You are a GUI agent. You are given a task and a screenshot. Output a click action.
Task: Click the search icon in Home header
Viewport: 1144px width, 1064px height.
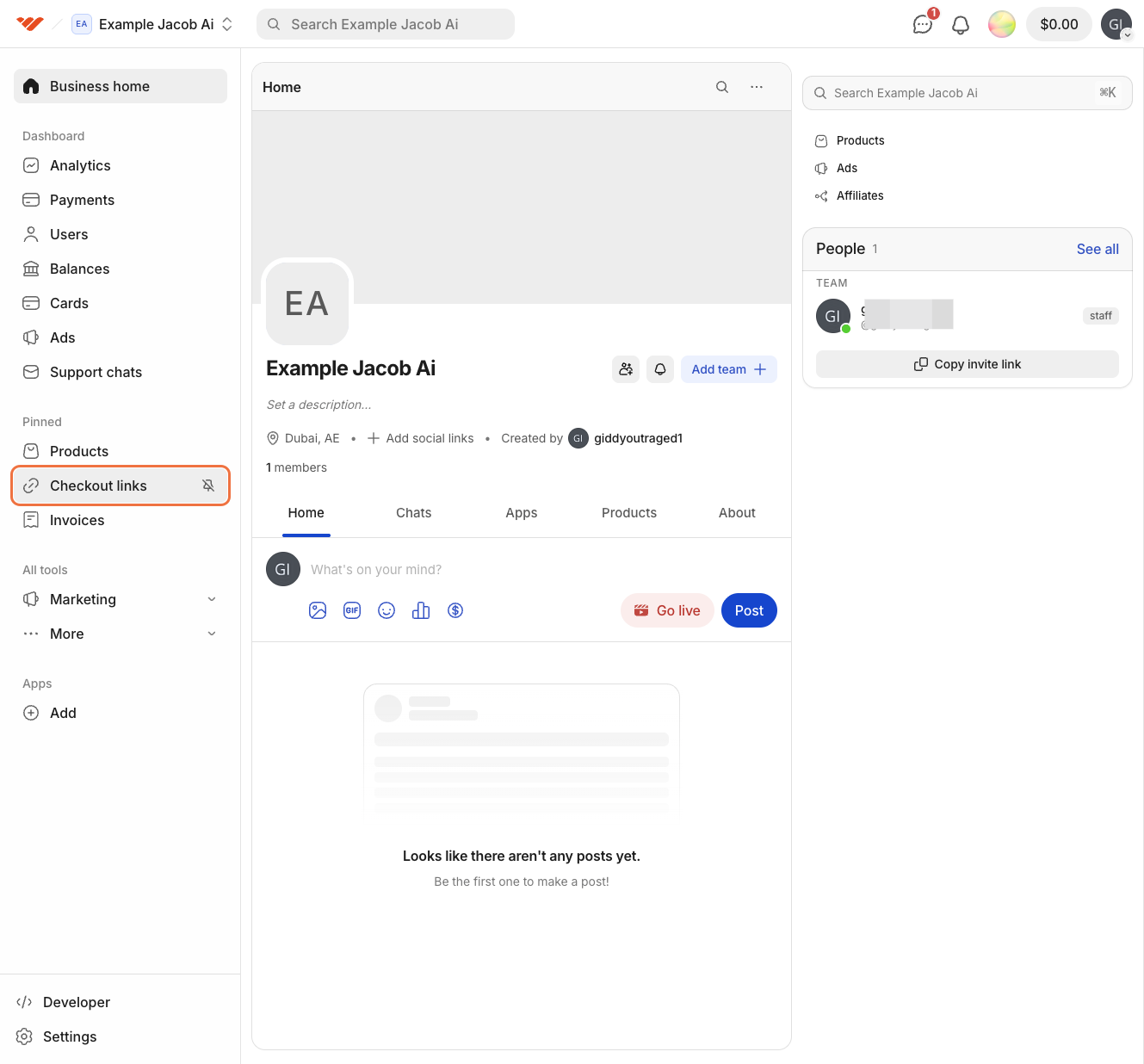tap(722, 87)
